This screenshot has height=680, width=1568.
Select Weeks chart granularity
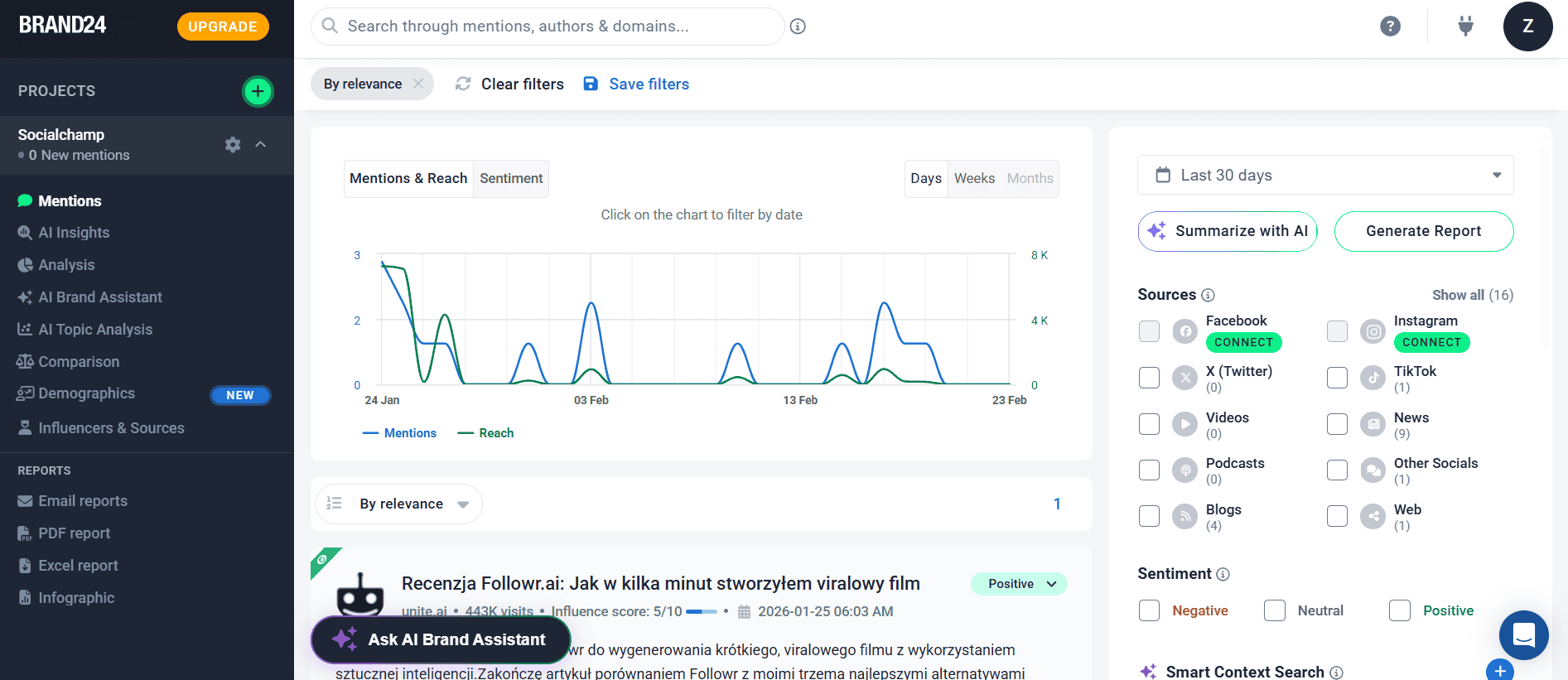pyautogui.click(x=974, y=178)
